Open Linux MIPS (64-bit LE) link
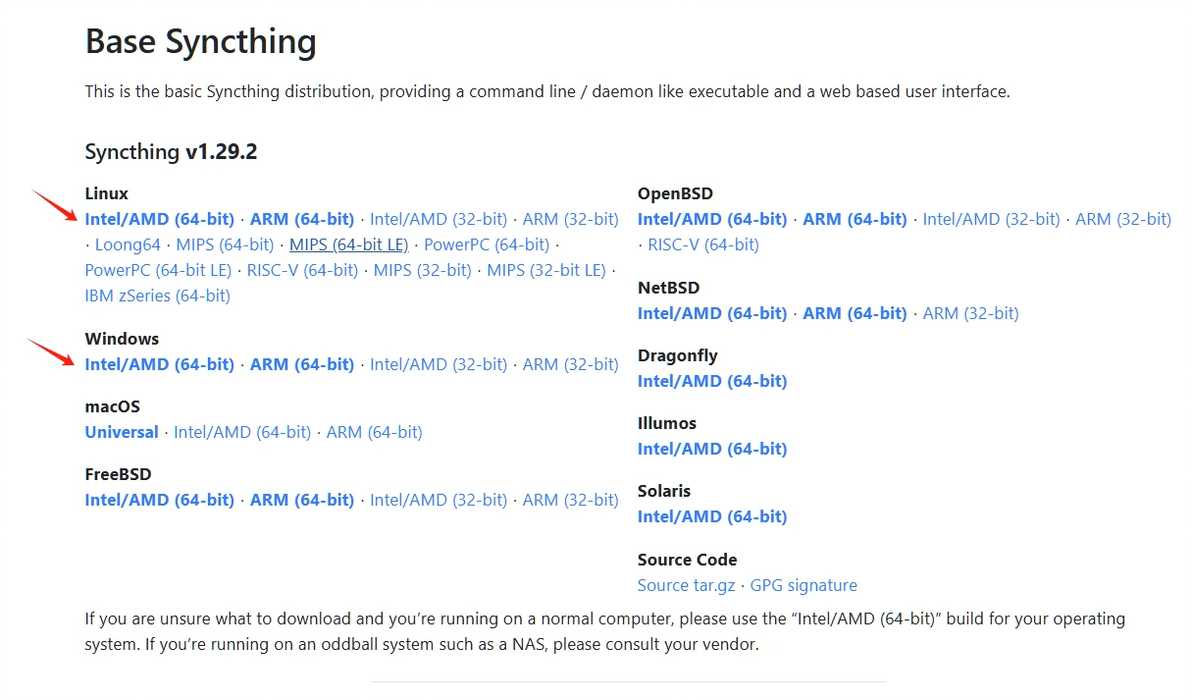1192x700 pixels. [348, 244]
